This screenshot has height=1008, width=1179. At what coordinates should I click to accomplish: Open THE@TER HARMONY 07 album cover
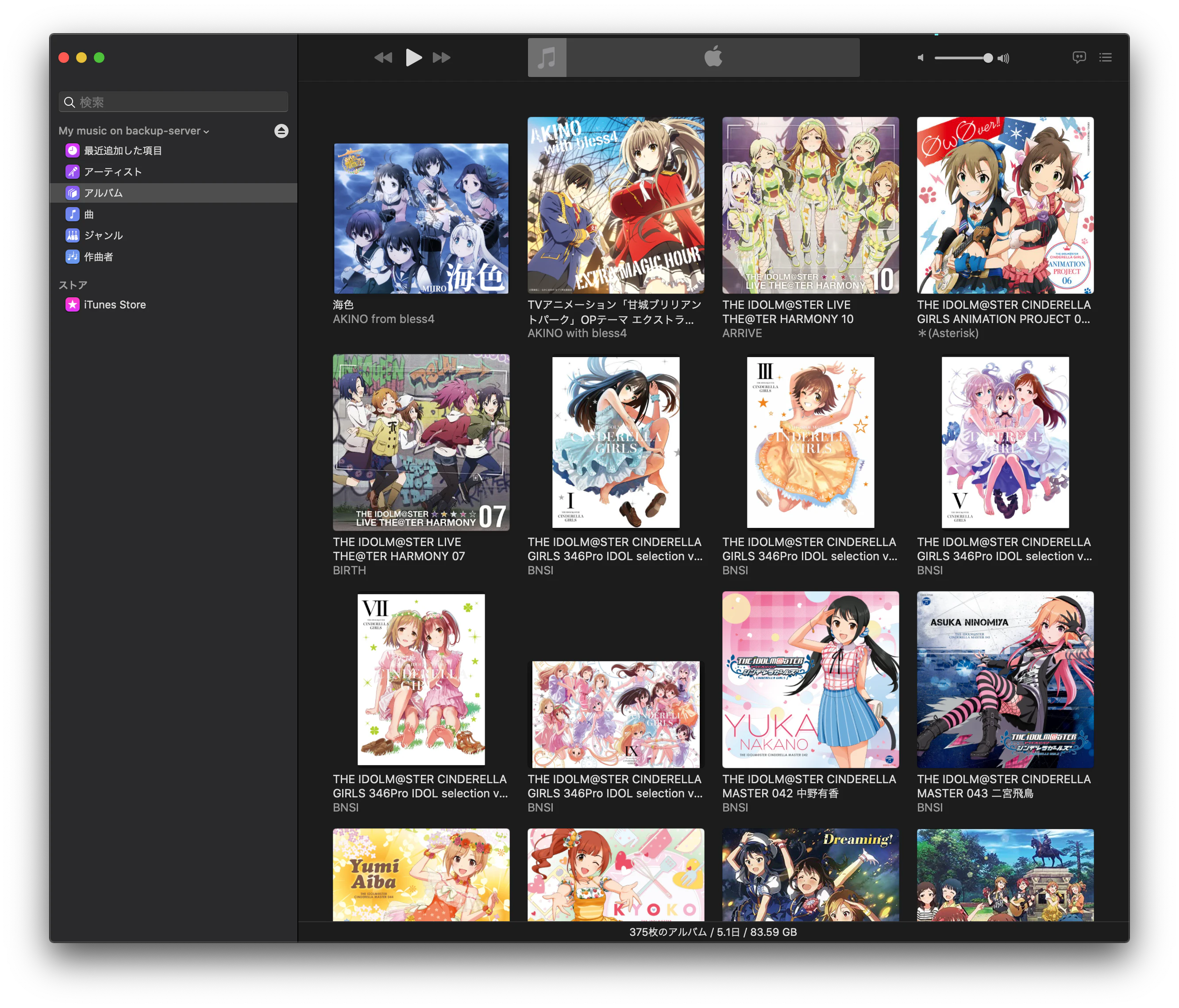pos(421,442)
